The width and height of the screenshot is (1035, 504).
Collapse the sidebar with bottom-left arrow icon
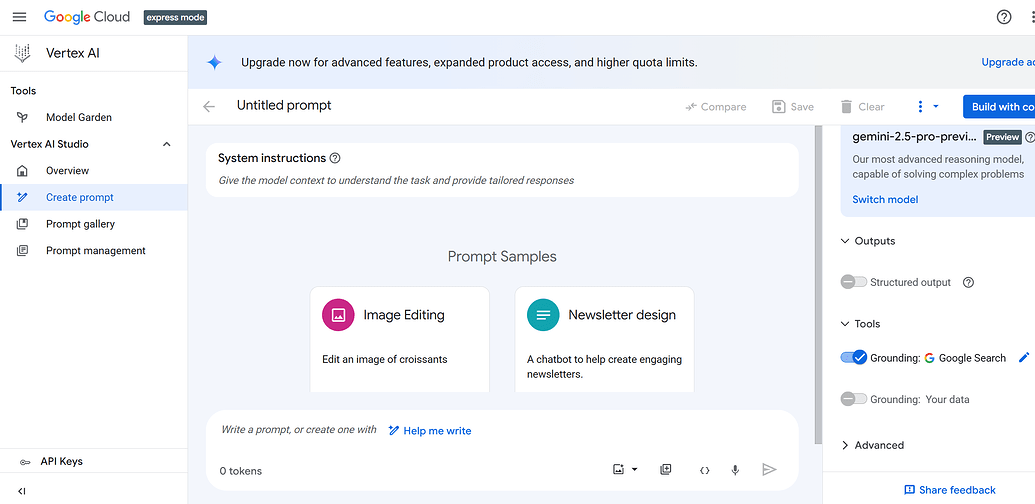tap(22, 491)
